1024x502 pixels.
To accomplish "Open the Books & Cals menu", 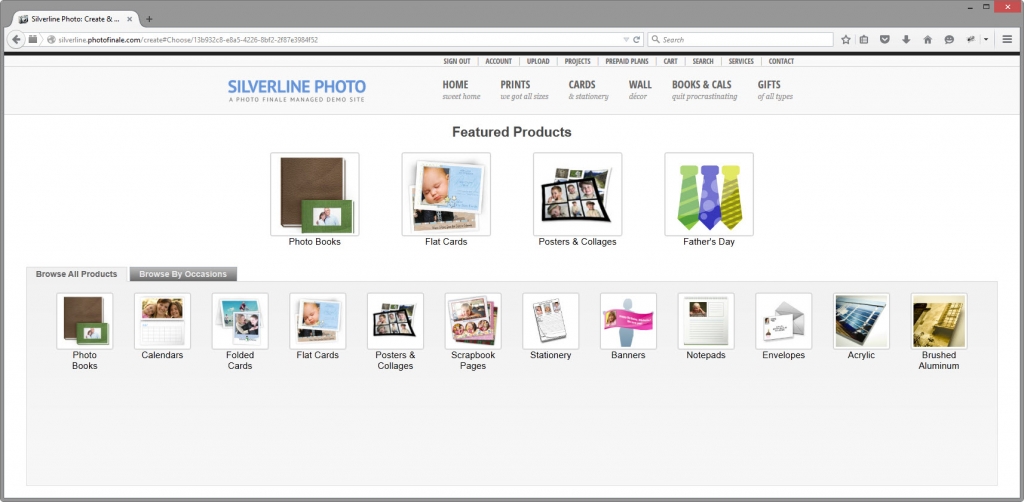I will click(x=704, y=90).
